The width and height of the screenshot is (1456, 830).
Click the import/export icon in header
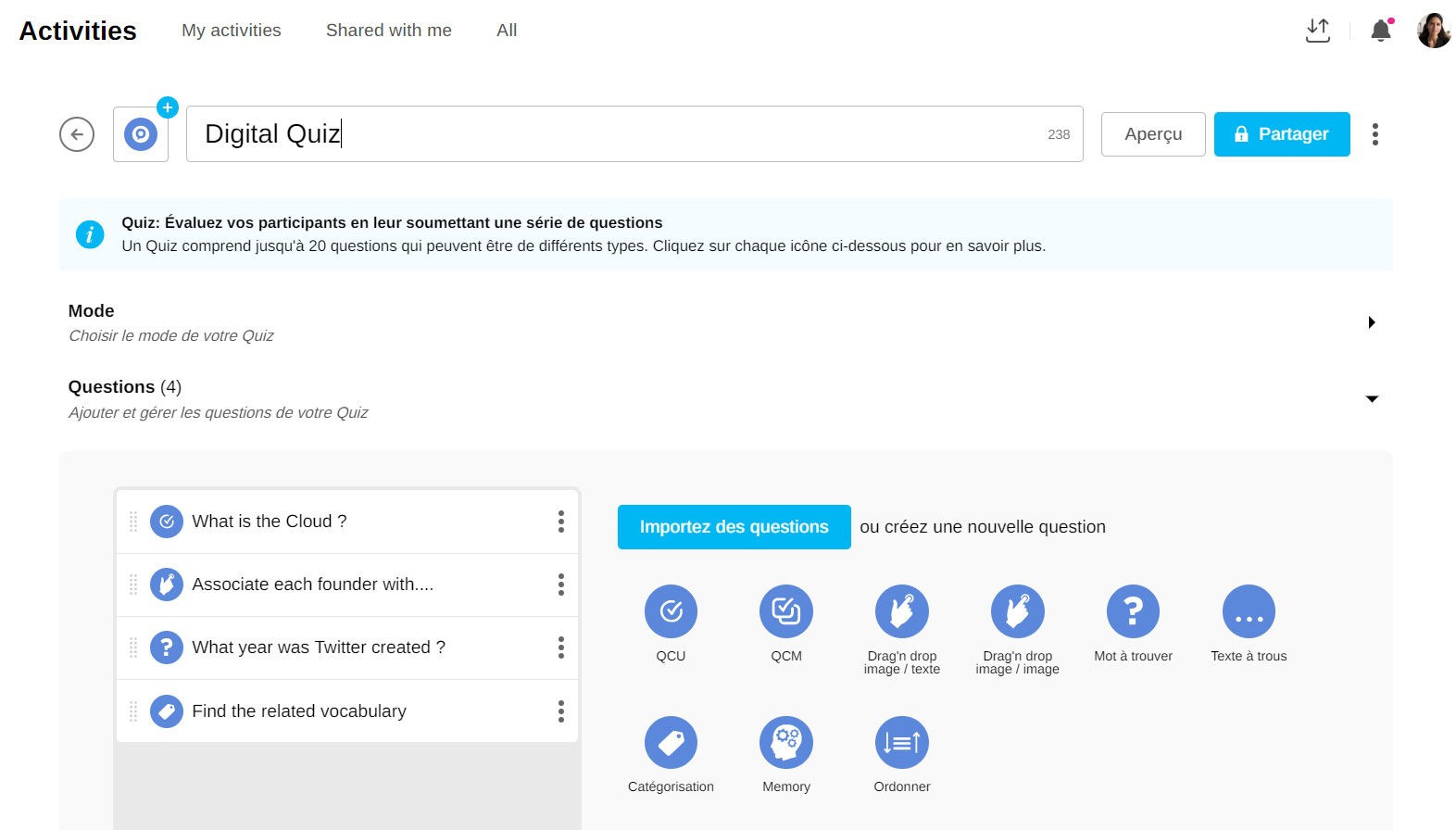(1317, 31)
